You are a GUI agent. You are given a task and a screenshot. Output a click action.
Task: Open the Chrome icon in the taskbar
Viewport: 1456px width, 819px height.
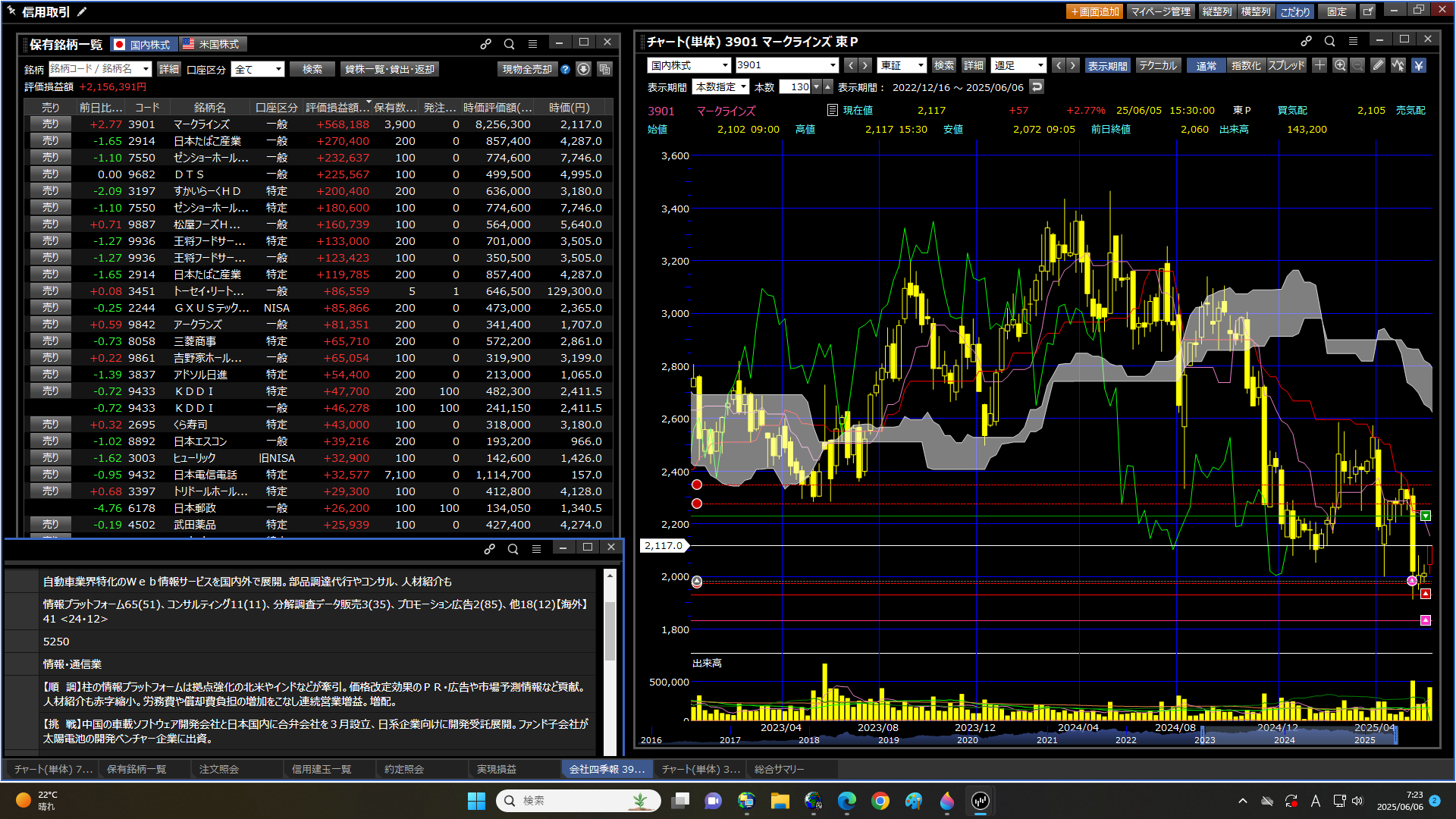click(880, 801)
